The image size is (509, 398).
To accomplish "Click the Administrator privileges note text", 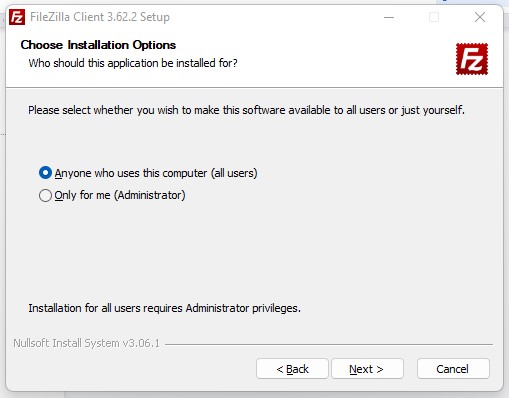I will point(164,308).
